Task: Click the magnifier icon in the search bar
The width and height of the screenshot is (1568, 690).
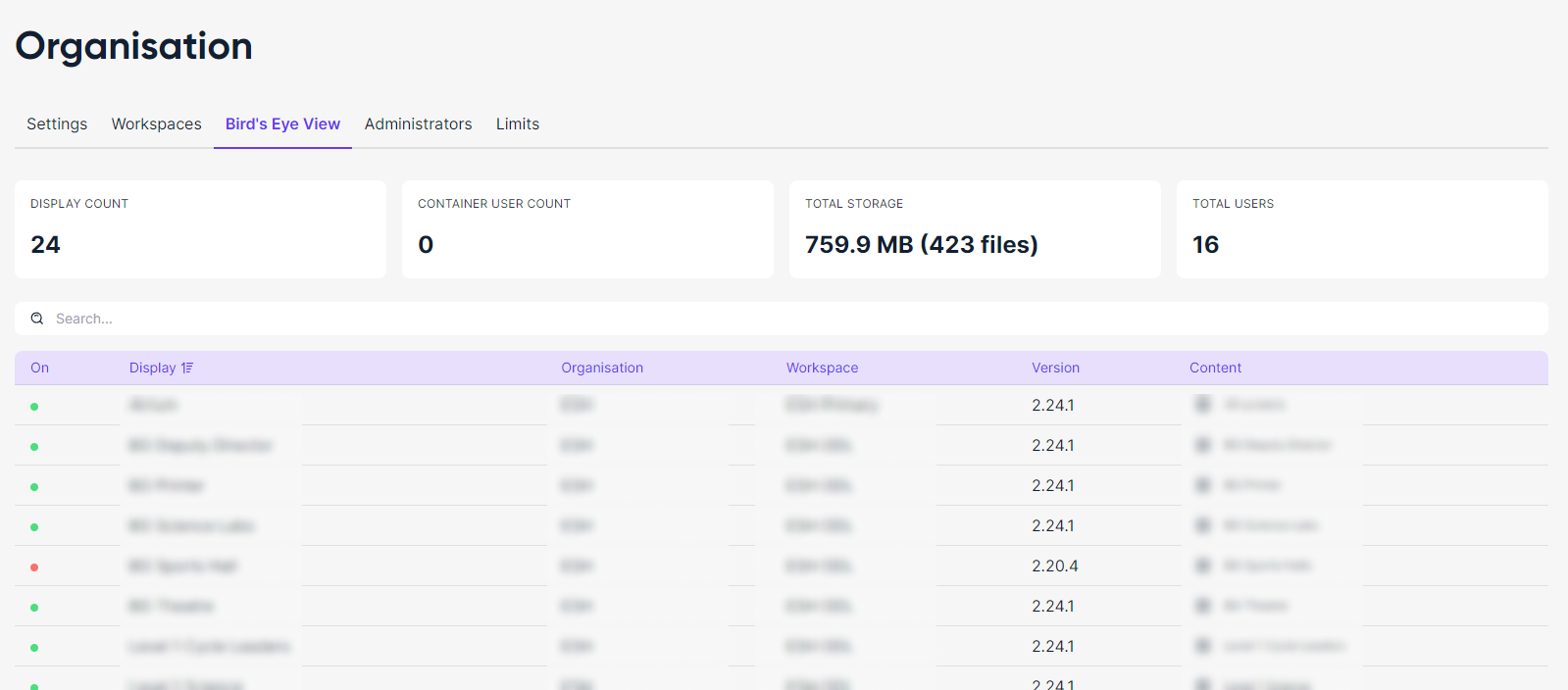Action: click(37, 319)
